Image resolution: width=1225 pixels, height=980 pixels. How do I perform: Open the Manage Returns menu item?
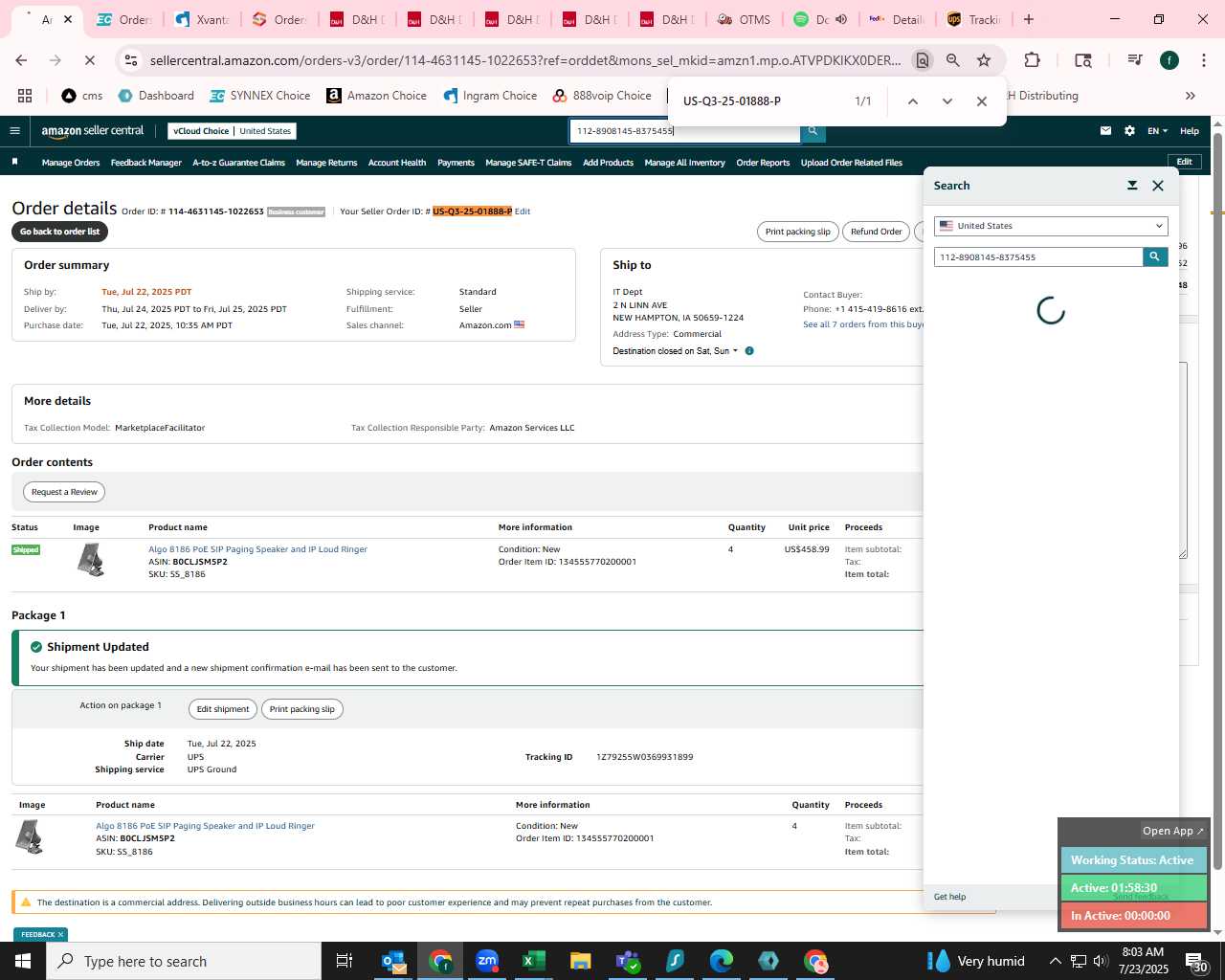pyautogui.click(x=326, y=163)
